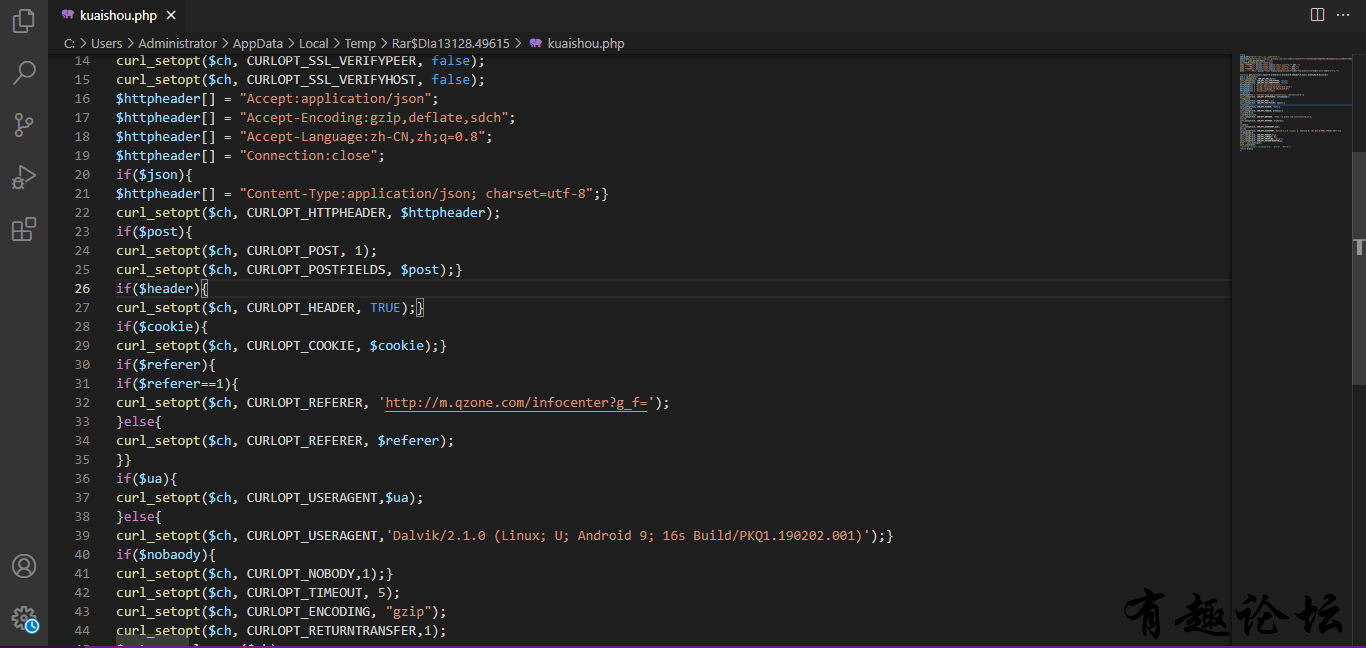Image resolution: width=1366 pixels, height=648 pixels.
Task: Click the Temp breadcrumb segment
Action: click(x=360, y=43)
